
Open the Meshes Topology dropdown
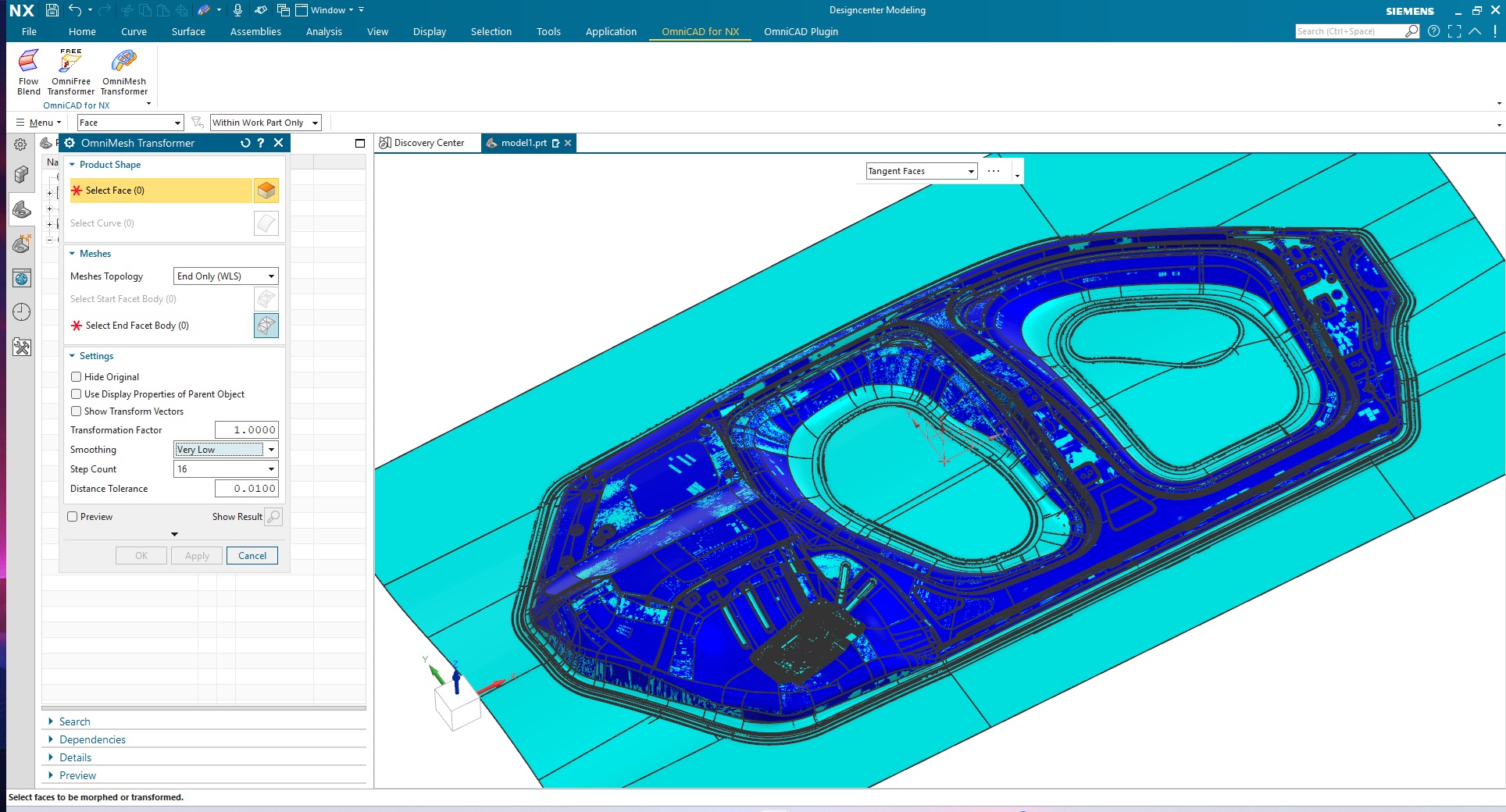(225, 276)
